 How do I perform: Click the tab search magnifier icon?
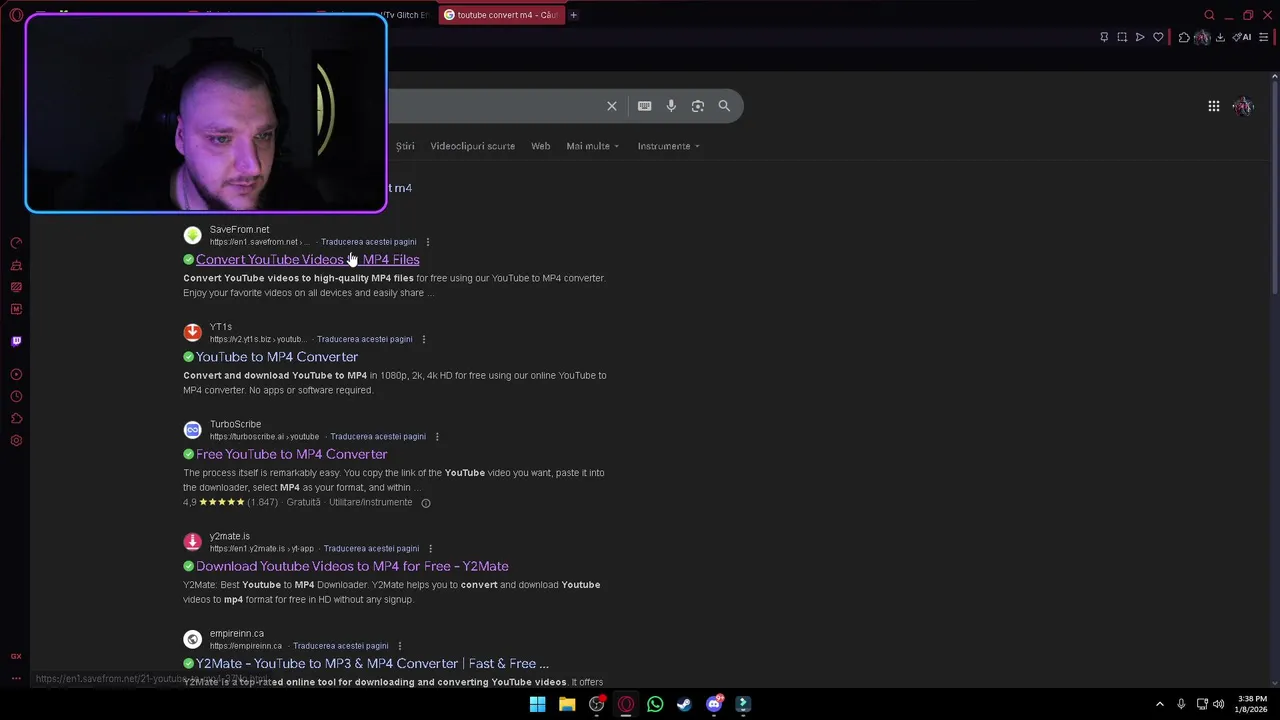(x=1209, y=15)
